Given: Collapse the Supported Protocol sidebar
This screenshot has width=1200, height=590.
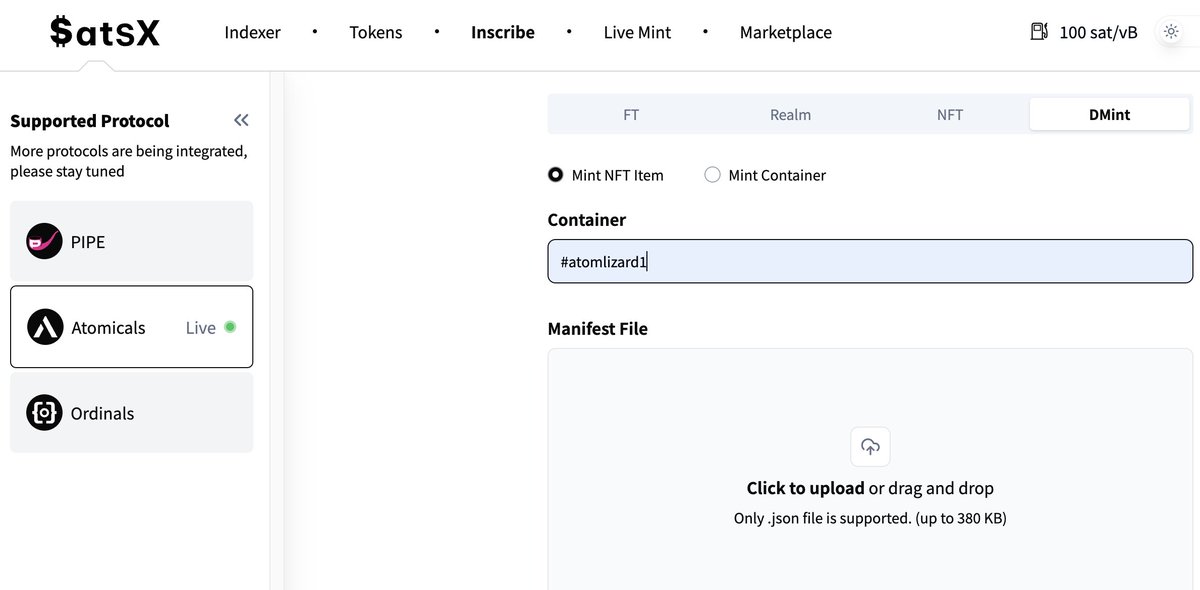Looking at the screenshot, I should (241, 120).
